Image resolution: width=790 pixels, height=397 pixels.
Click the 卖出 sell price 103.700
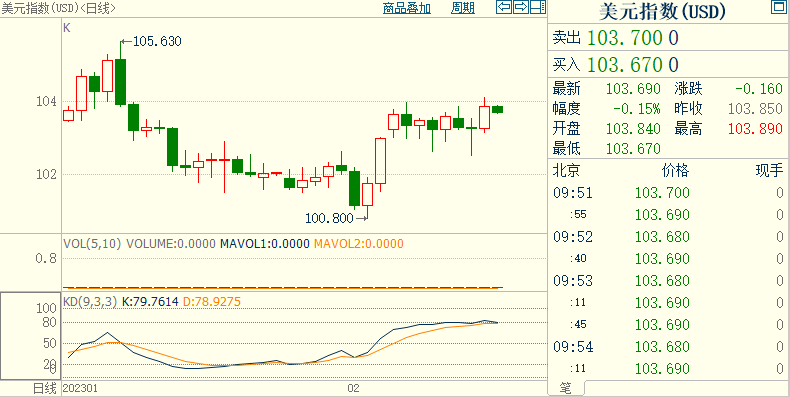[632, 38]
